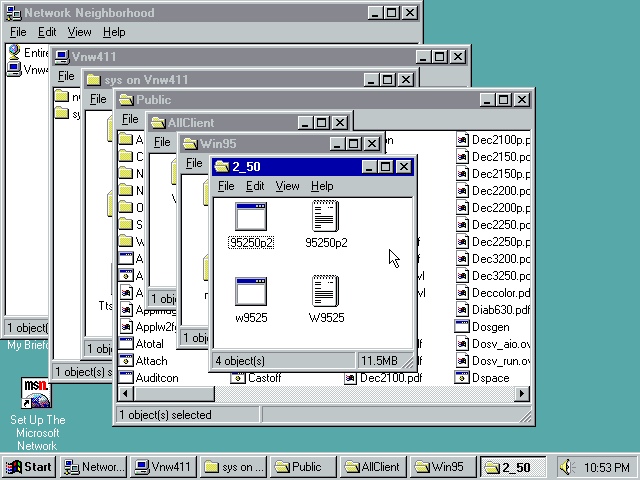
Task: Switch to AllClient taskbar button
Action: tap(373, 467)
